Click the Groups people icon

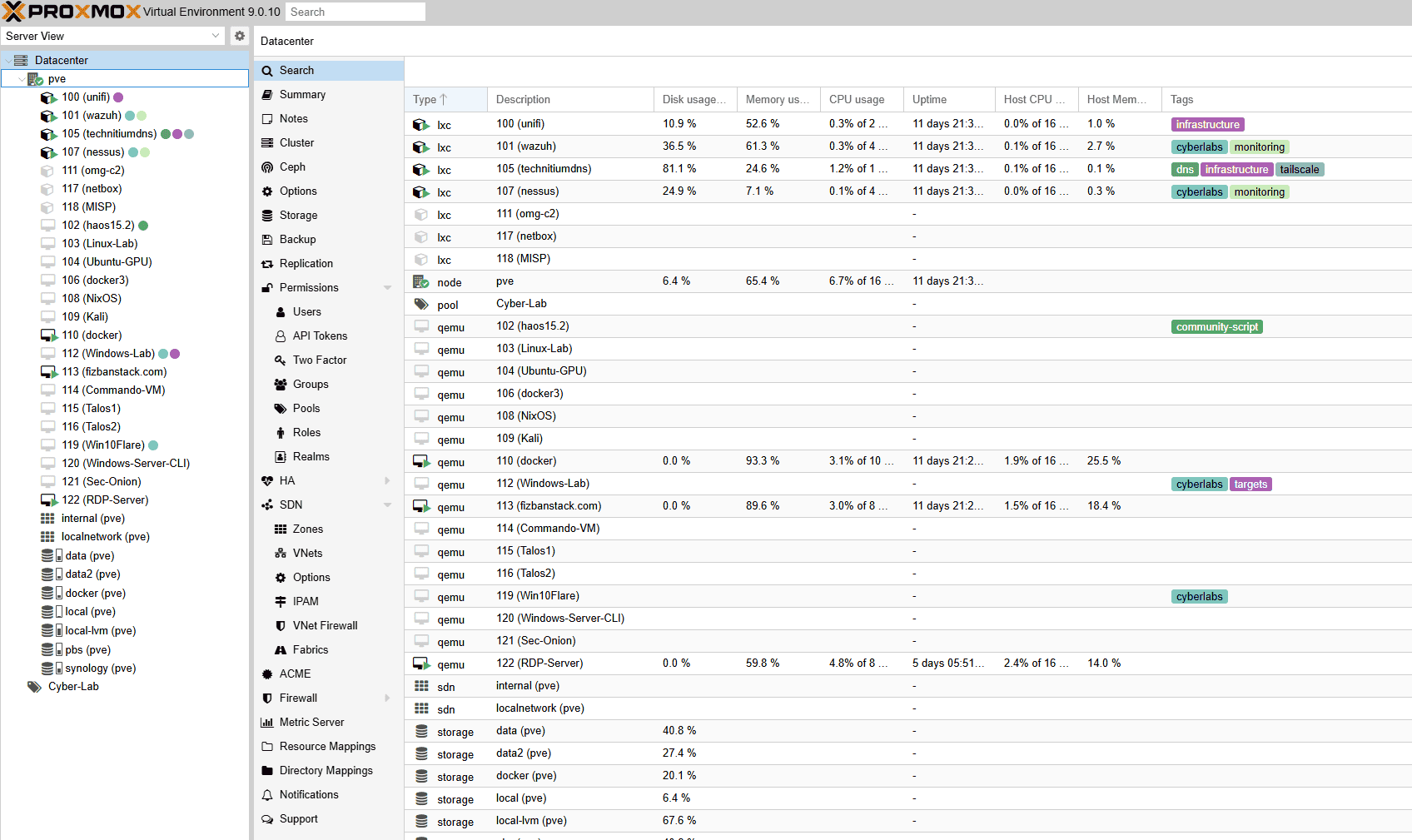(281, 385)
